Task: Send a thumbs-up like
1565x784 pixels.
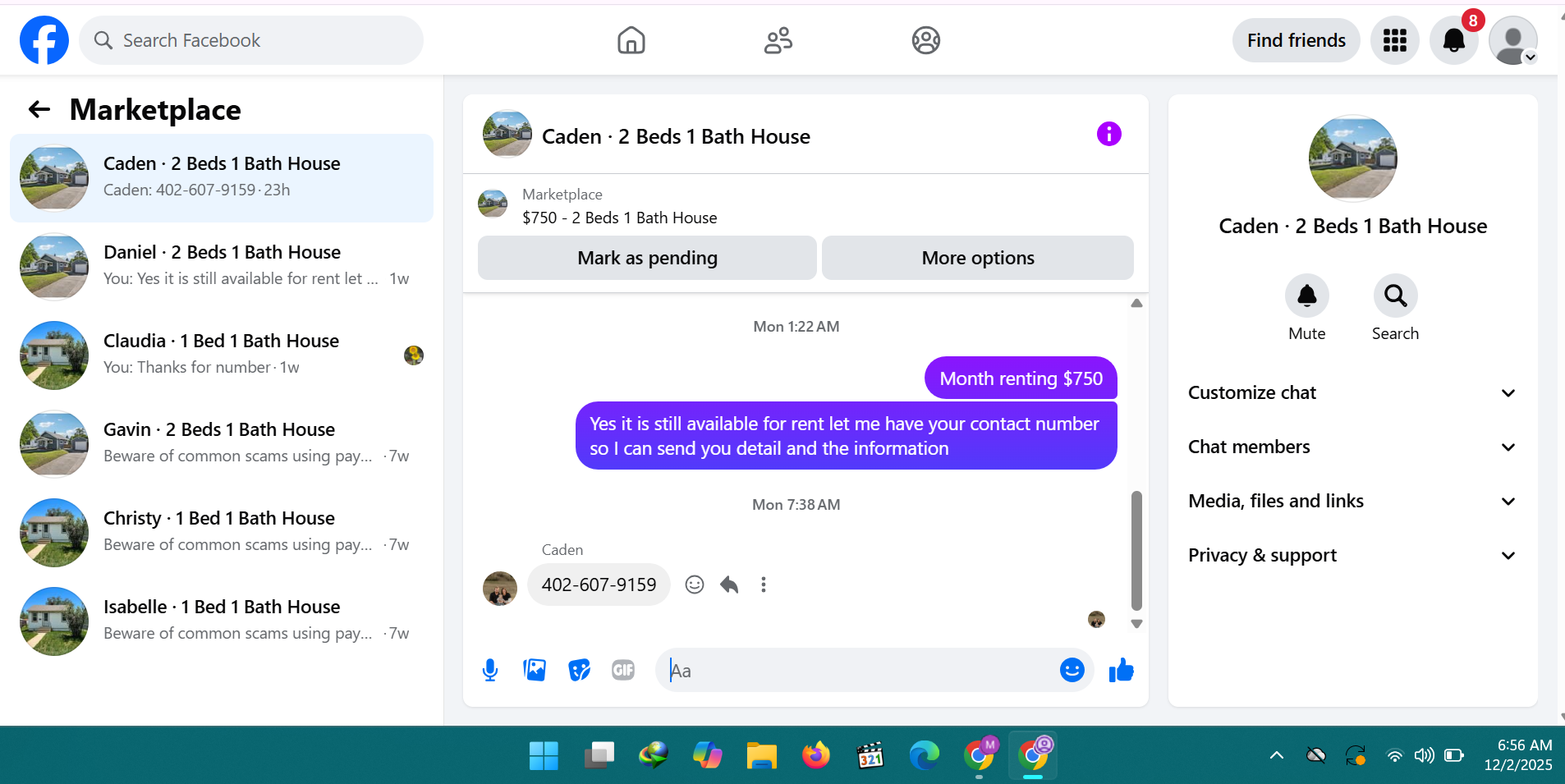Action: coord(1121,671)
